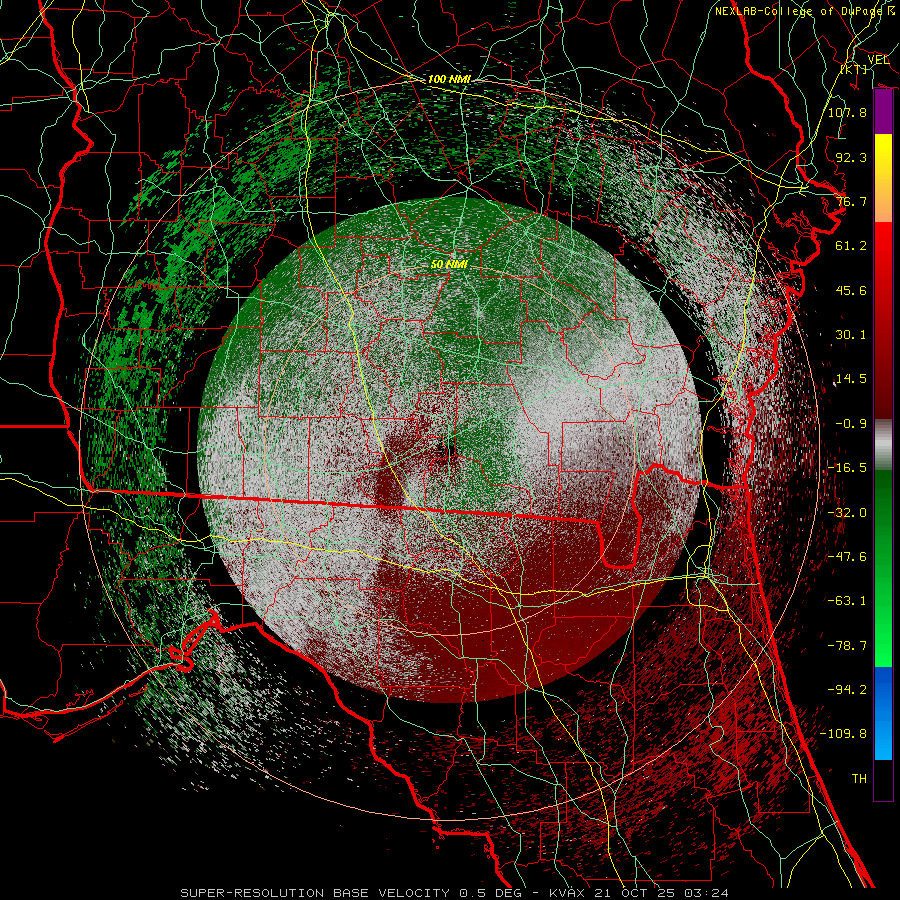Image resolution: width=900 pixels, height=900 pixels.
Task: Pick the blue segment of the velocity color bar
Action: (x=883, y=713)
